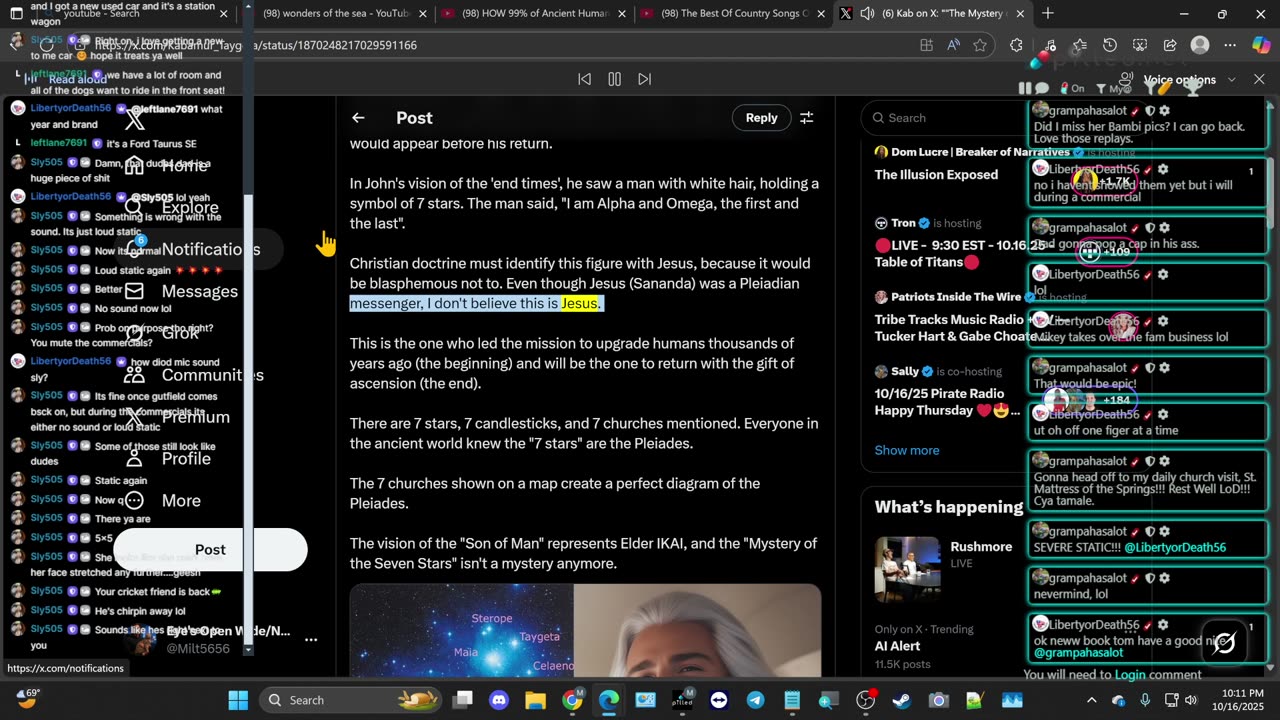Close The Best Of Country Songs tab
The image size is (1280, 720).
(x=820, y=14)
